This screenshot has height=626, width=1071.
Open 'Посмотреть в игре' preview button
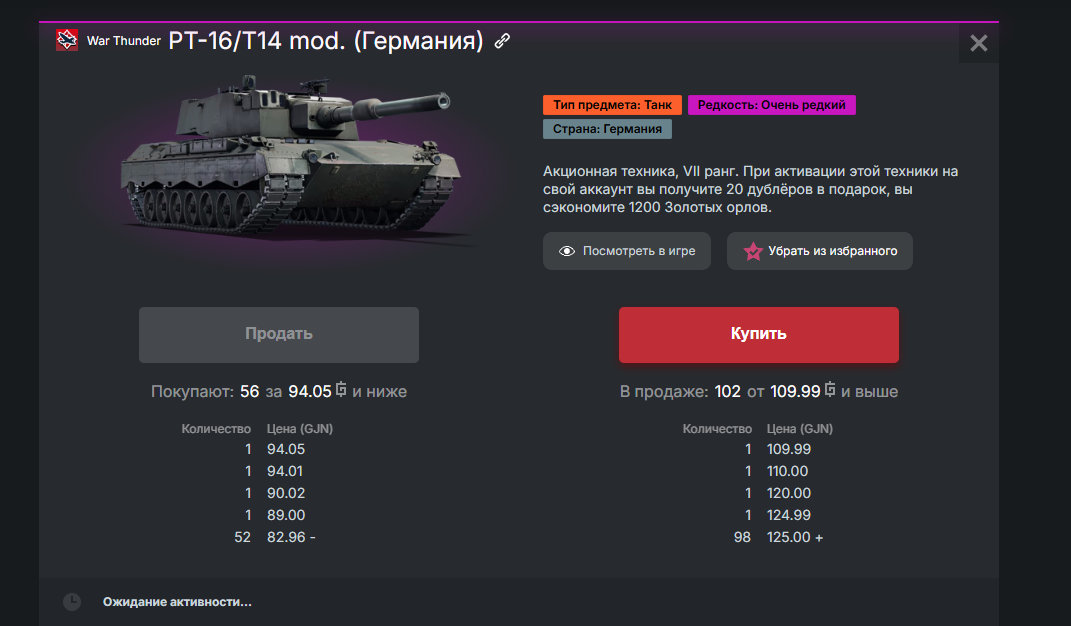(627, 251)
